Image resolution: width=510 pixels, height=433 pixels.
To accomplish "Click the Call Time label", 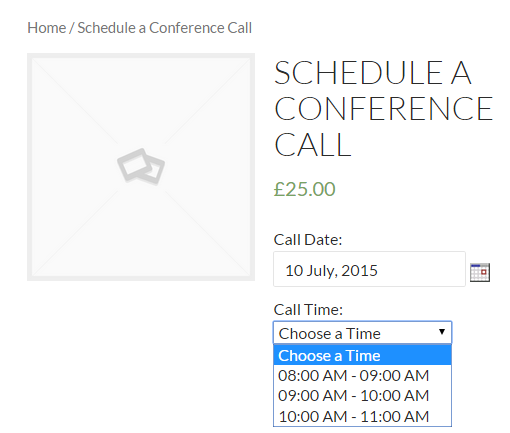I will coord(308,309).
